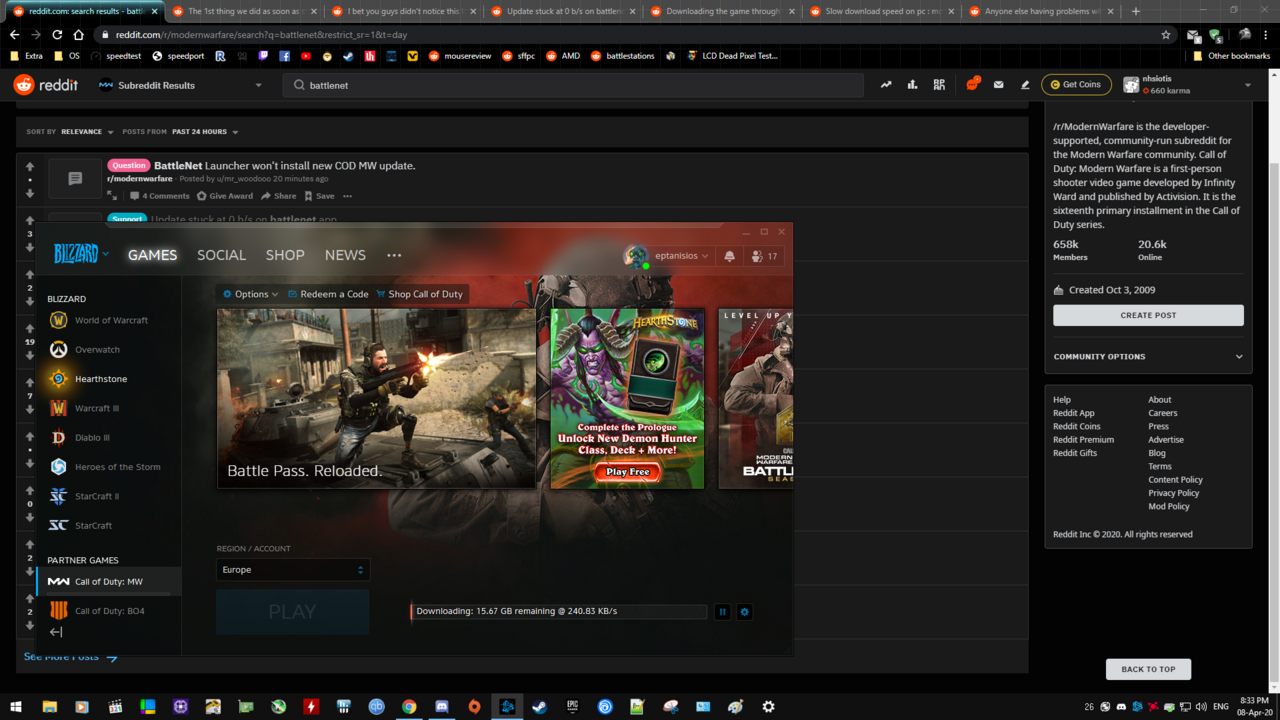The width and height of the screenshot is (1280, 720).
Task: Upvote the BattleNet Launcher won't install post
Action: coord(30,167)
